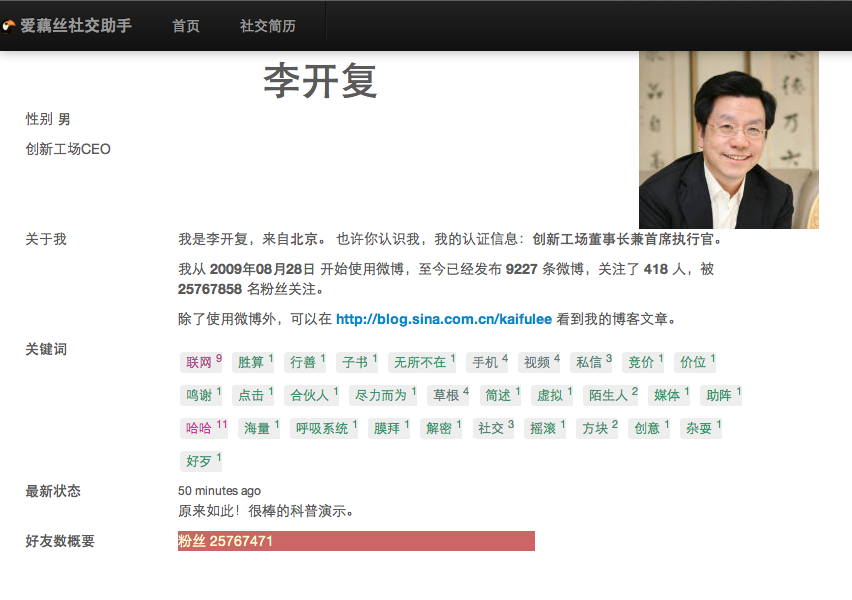Click the 虚拟 keyword tag
Screen dimensions: 852x600
552,395
